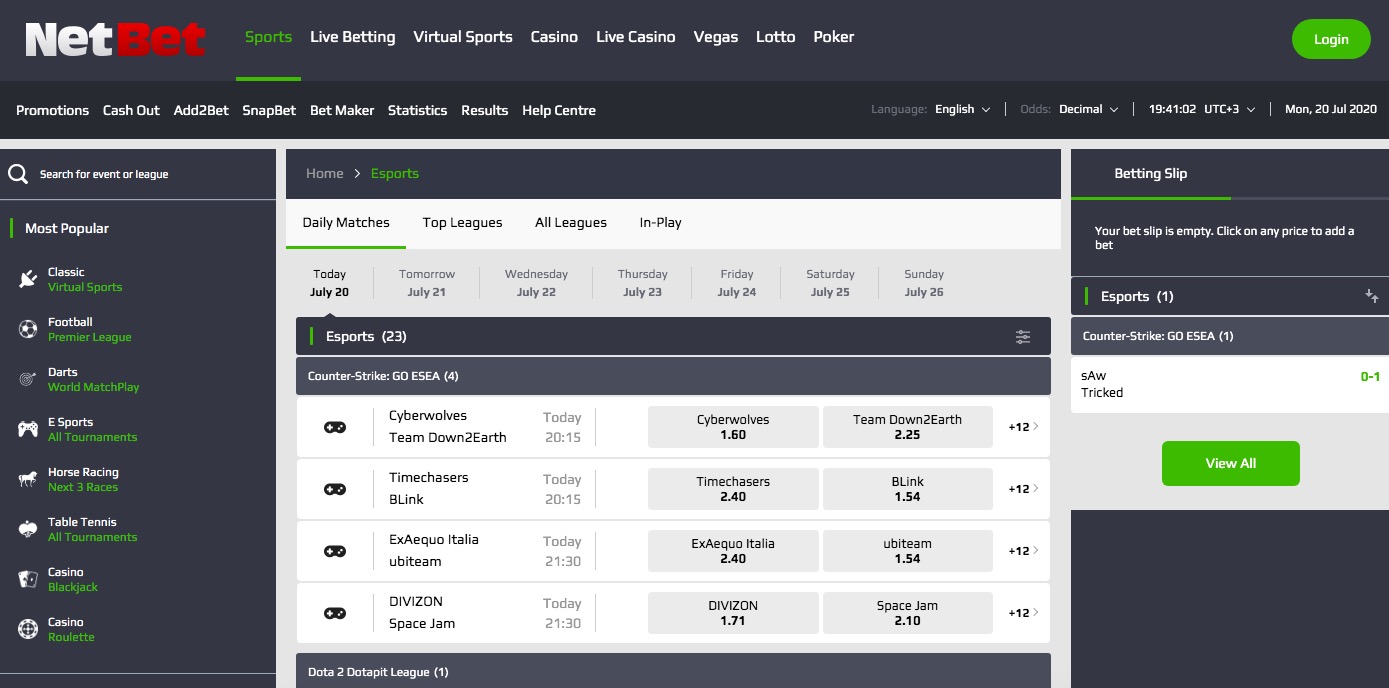Open Horse Racing horse icon
Image resolution: width=1389 pixels, height=688 pixels.
pyautogui.click(x=28, y=479)
